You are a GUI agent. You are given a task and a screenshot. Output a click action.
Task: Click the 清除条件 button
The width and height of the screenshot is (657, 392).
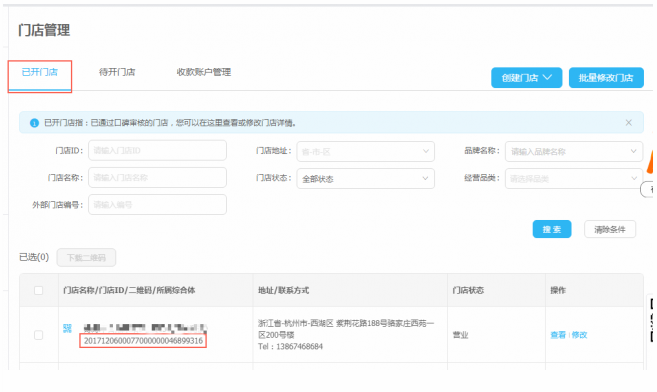pyautogui.click(x=610, y=229)
